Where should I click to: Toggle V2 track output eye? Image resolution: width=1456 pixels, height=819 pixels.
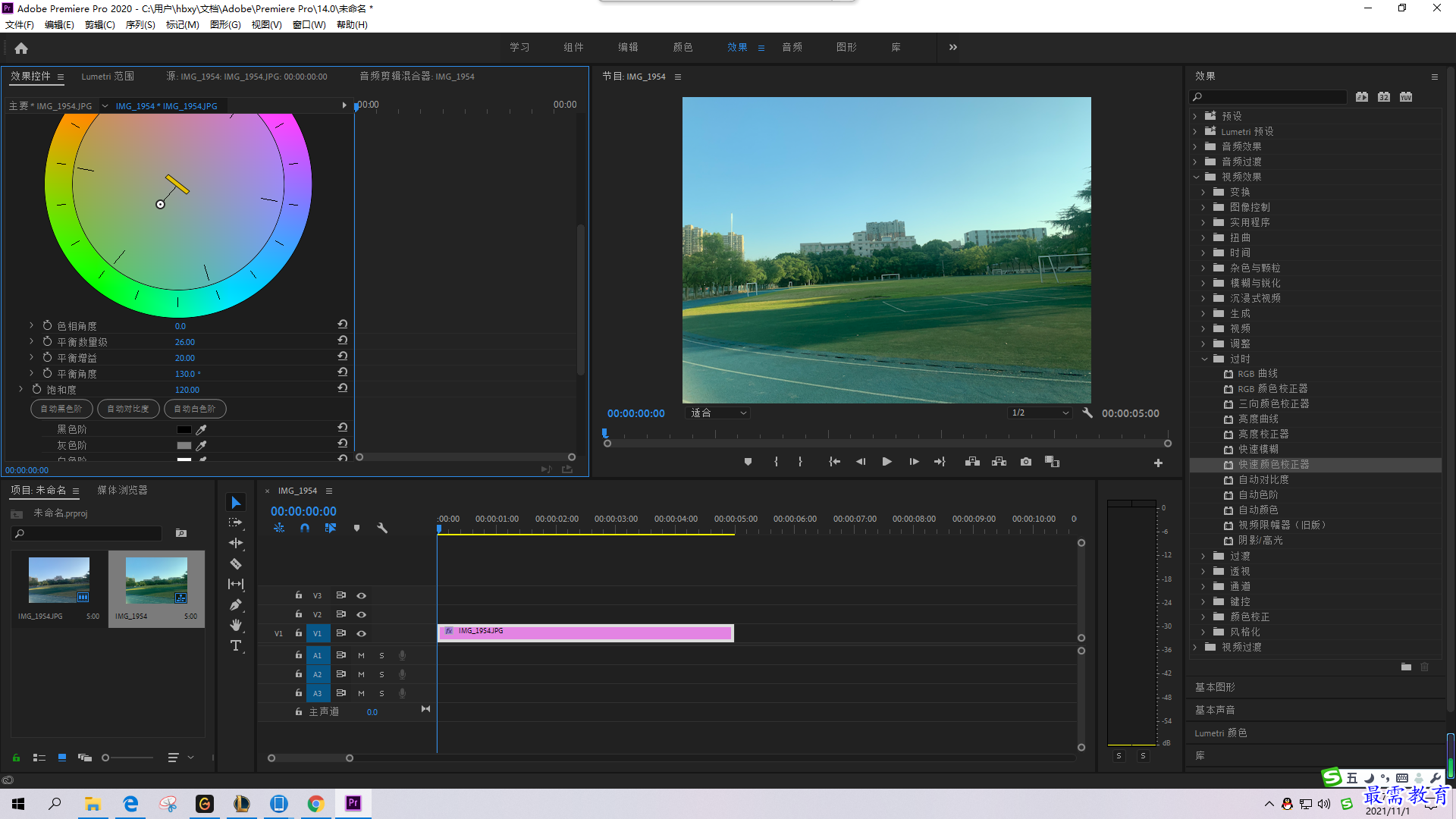point(362,614)
